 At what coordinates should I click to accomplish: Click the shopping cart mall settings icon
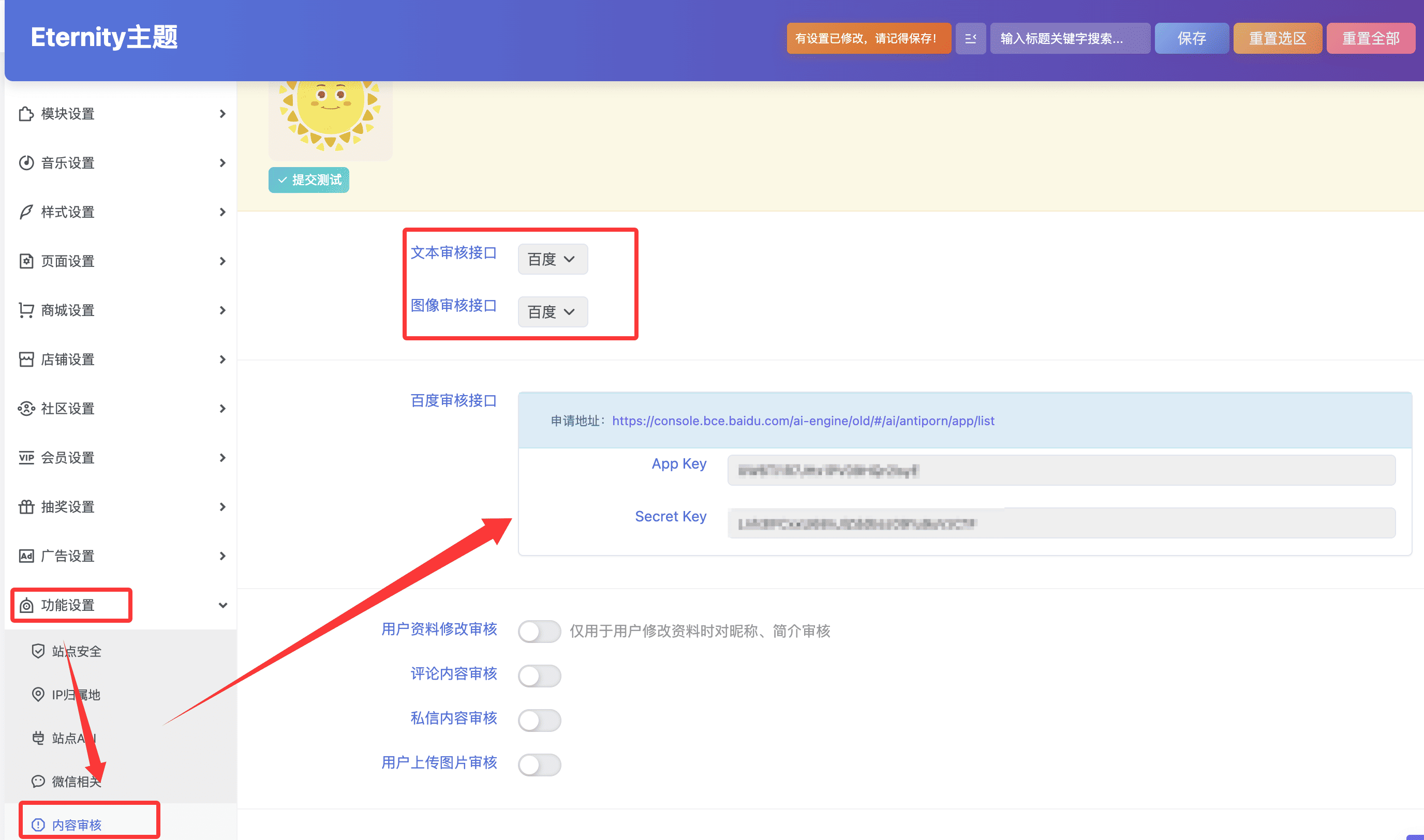pyautogui.click(x=26, y=310)
